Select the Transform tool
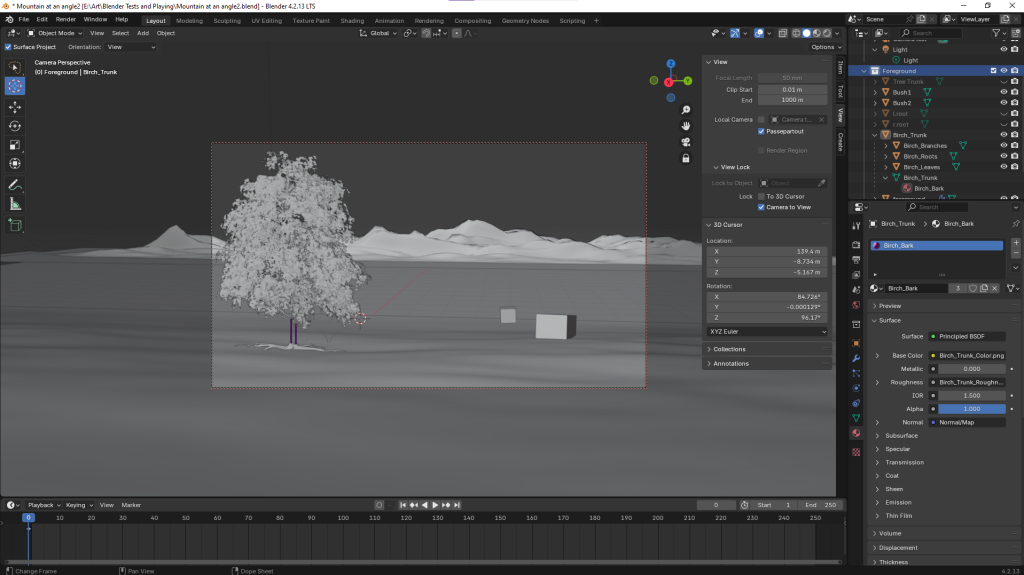The width and height of the screenshot is (1024, 575). pyautogui.click(x=15, y=164)
